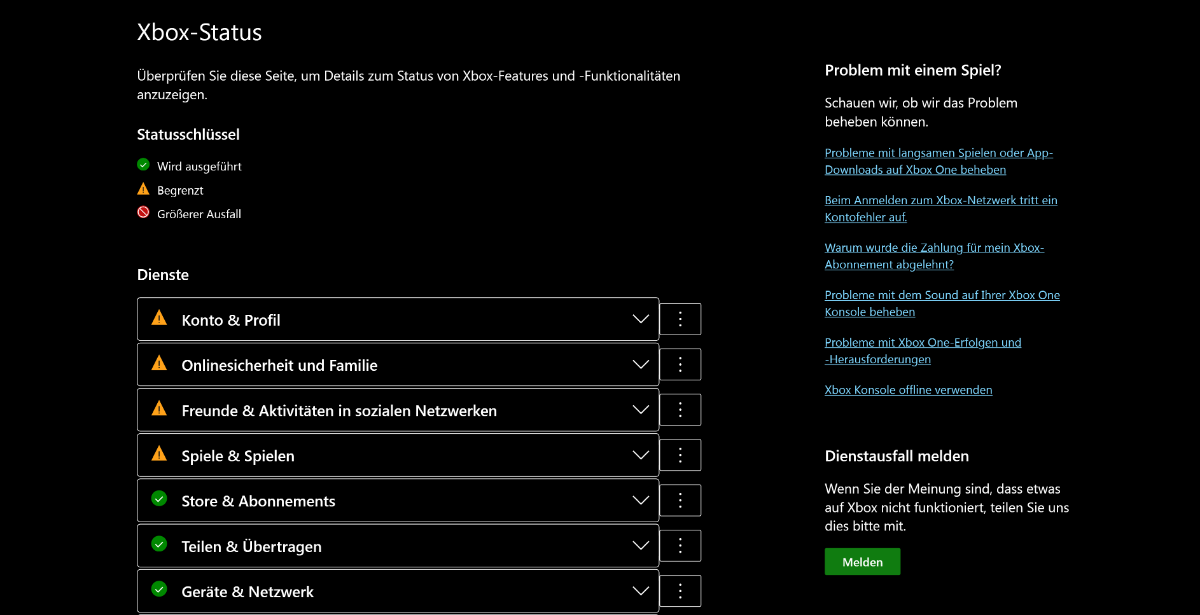Click the 'Dienstausfall melden' heading

(x=897, y=456)
